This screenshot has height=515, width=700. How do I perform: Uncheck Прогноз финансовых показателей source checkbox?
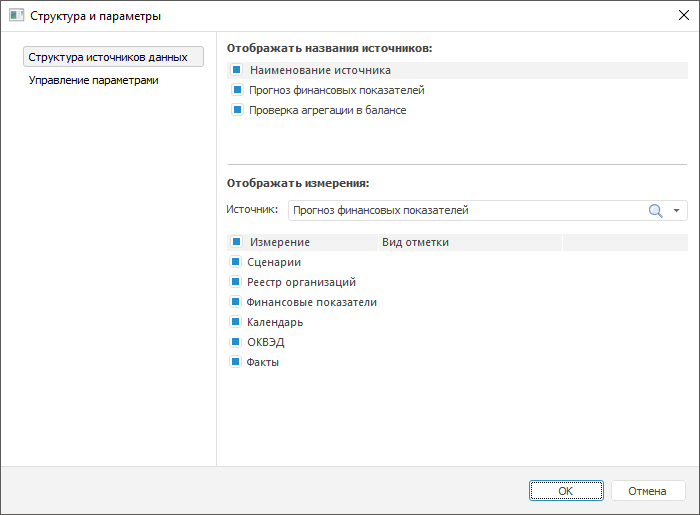[237, 90]
